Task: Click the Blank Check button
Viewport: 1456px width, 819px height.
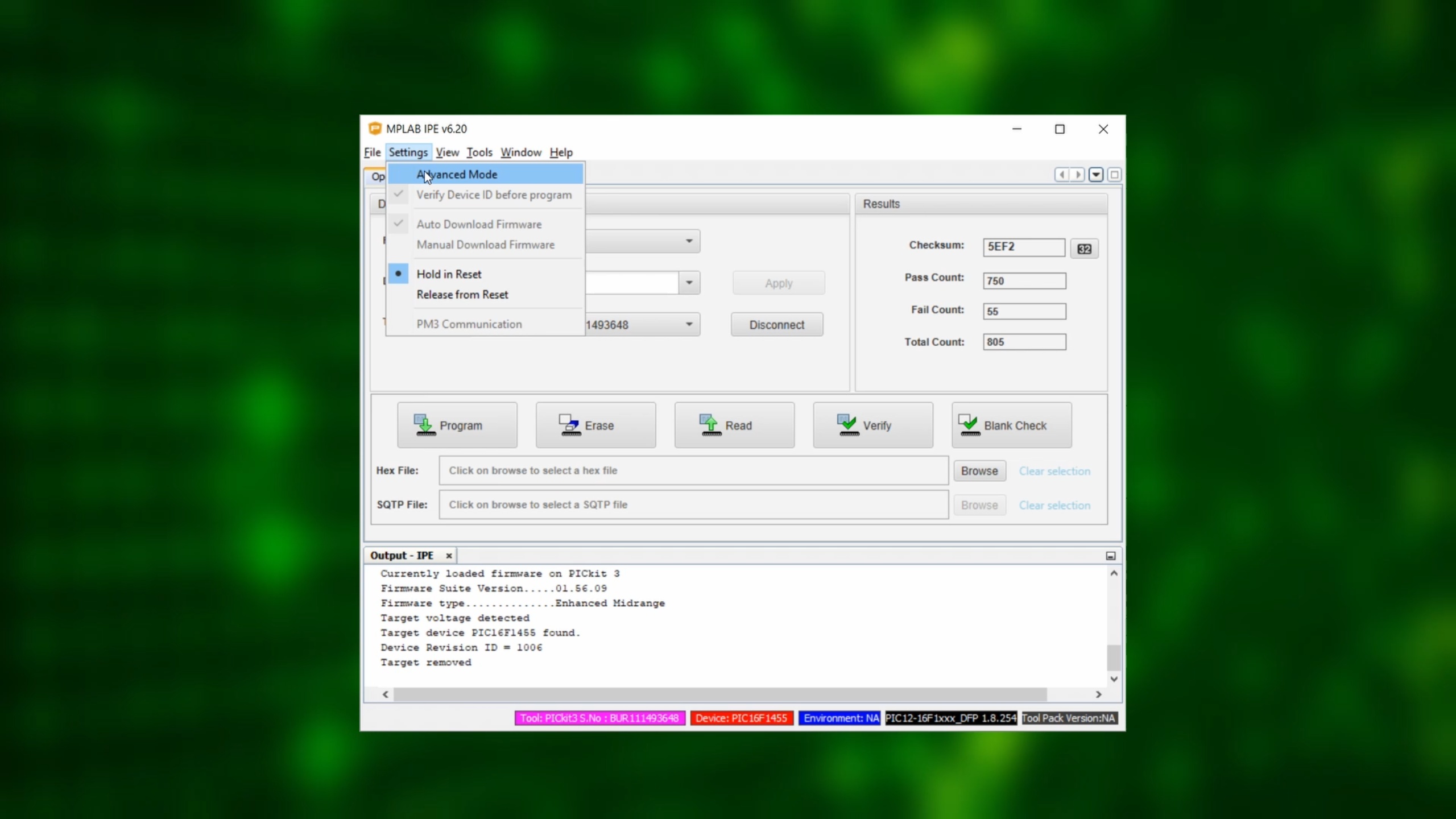Action: 1011,425
